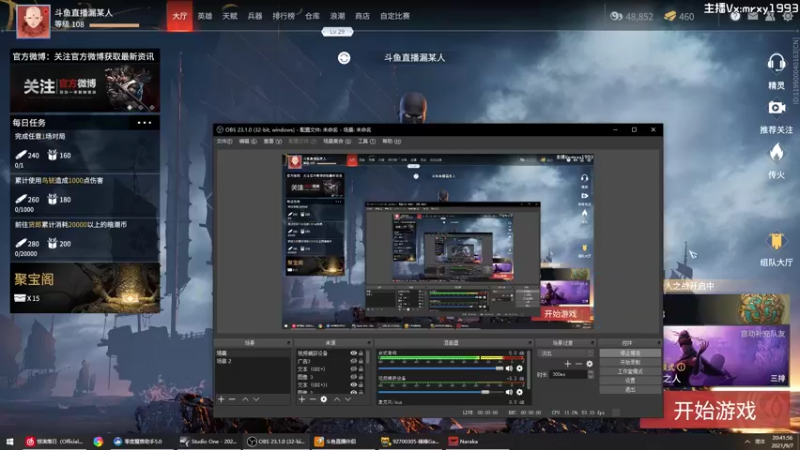
Task: Toggle visibility of 图像 3 source
Action: [x=353, y=377]
